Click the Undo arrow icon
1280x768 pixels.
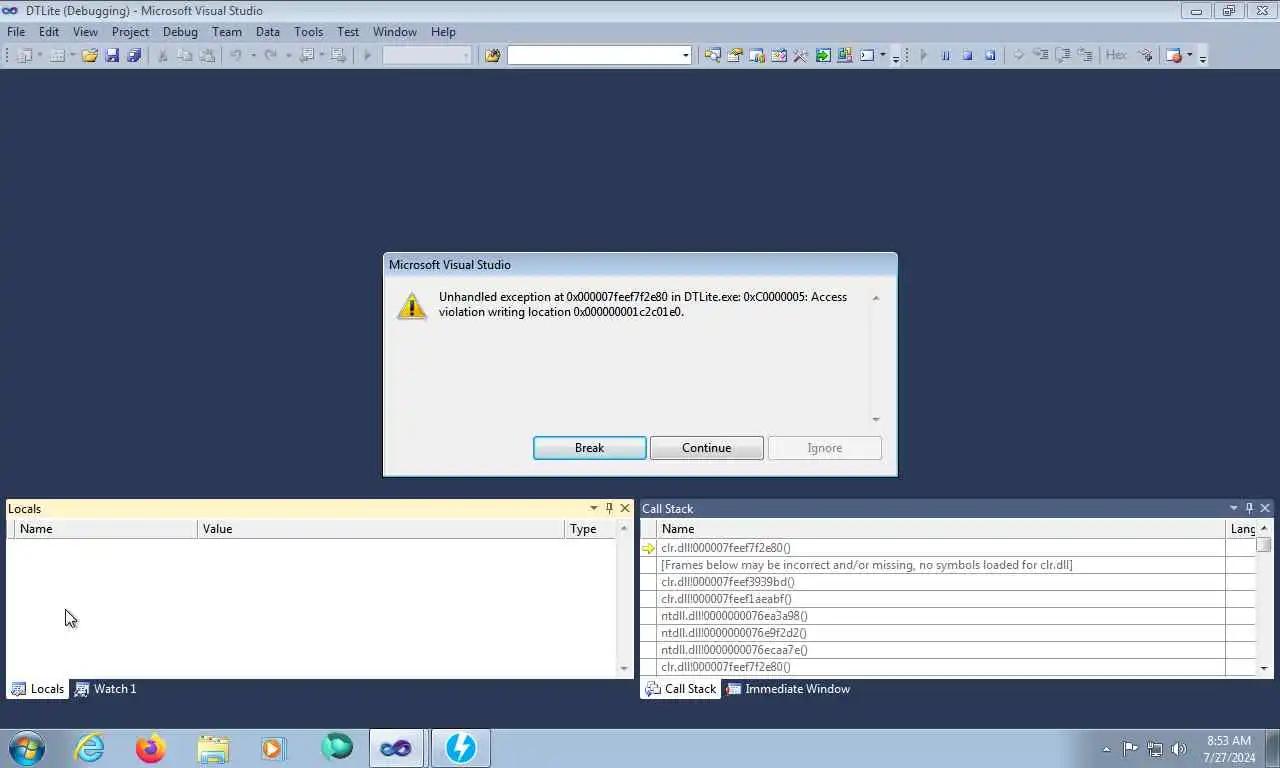tap(236, 55)
